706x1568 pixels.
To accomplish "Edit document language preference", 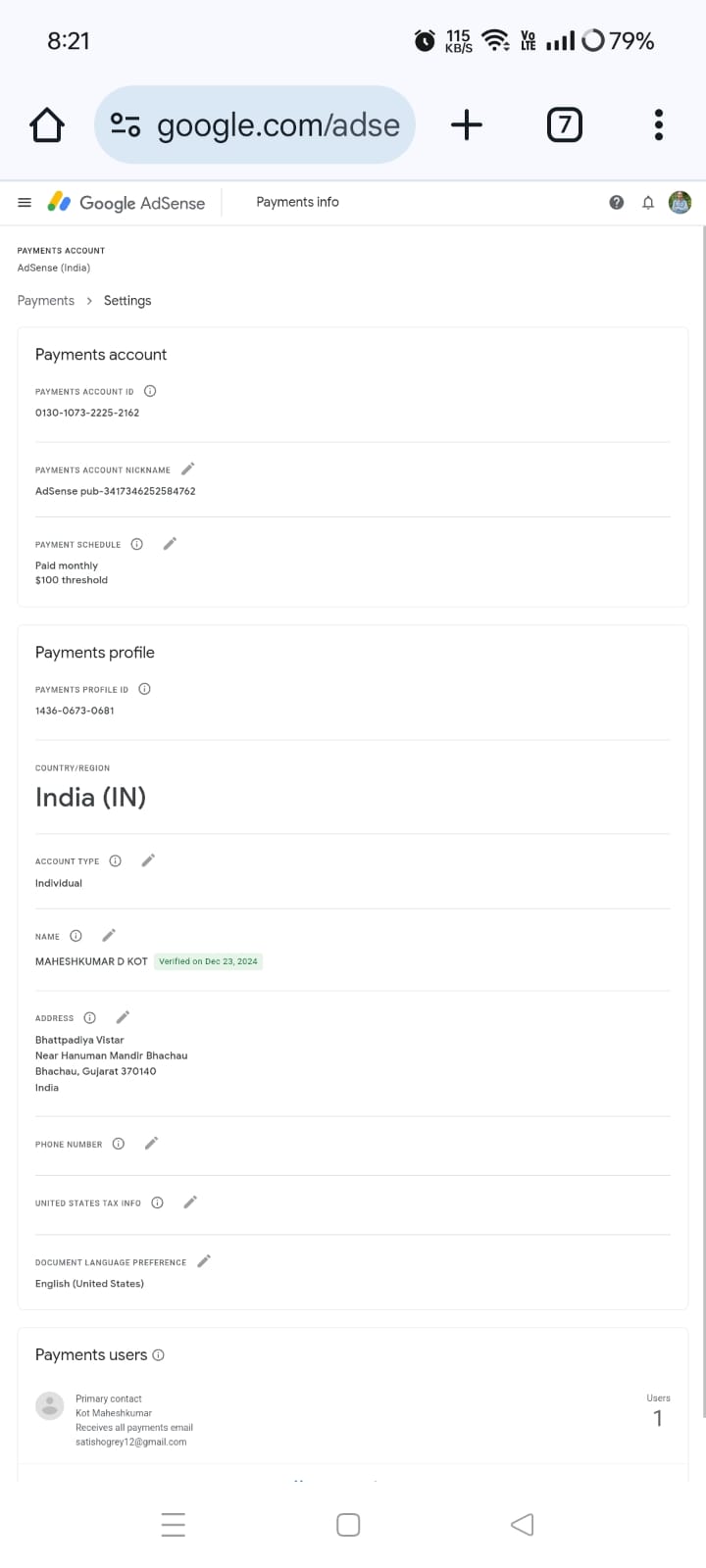I will tap(204, 1261).
